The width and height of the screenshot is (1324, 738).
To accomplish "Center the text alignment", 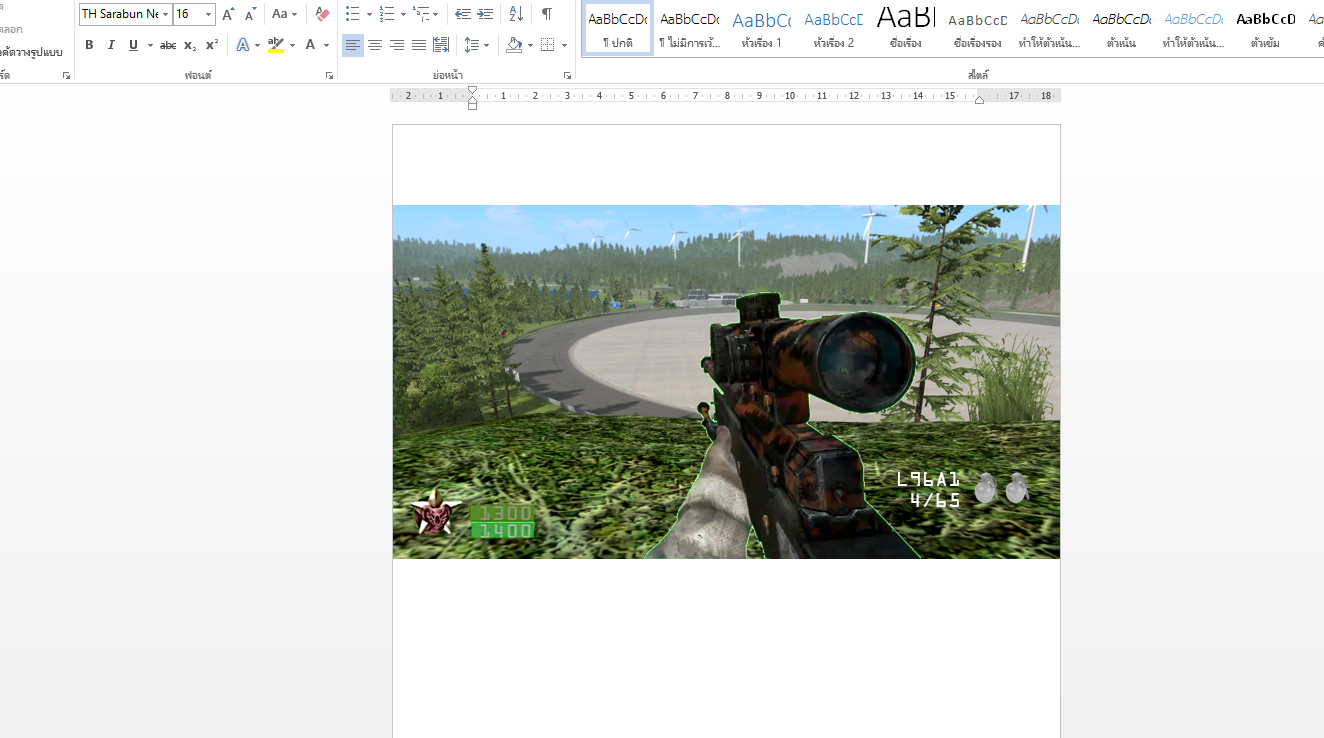I will coord(374,45).
